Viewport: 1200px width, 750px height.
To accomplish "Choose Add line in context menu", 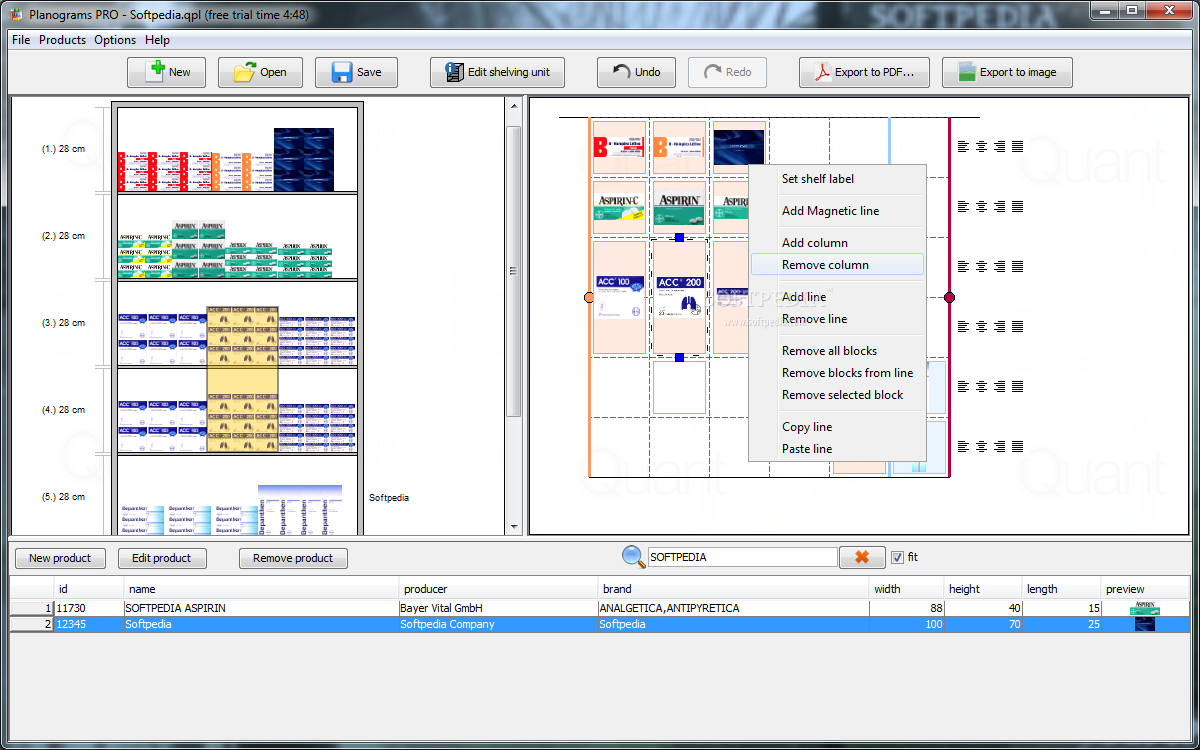I will [x=837, y=297].
